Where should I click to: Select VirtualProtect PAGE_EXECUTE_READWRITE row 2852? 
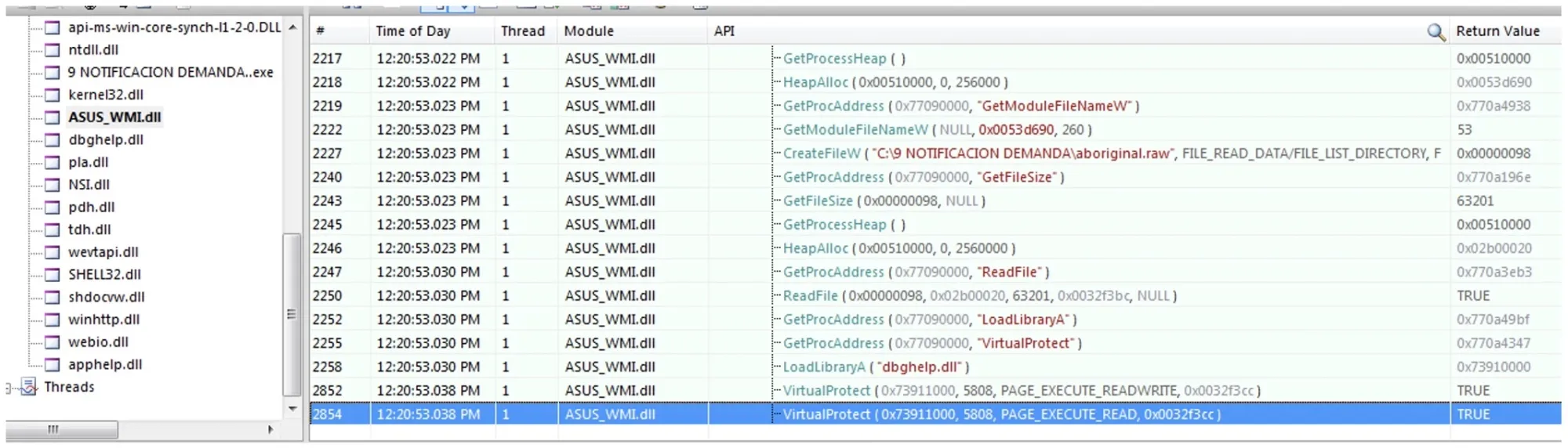click(935, 390)
